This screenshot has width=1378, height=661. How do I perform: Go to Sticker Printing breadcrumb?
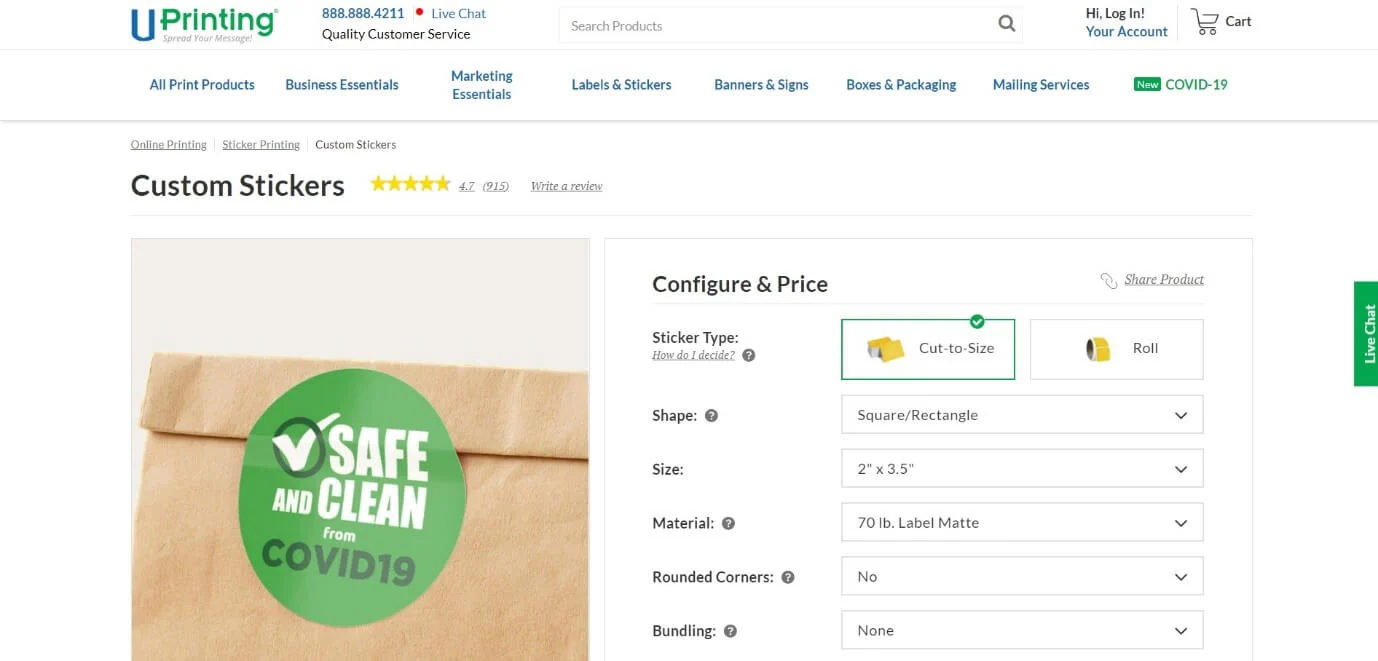[x=261, y=145]
